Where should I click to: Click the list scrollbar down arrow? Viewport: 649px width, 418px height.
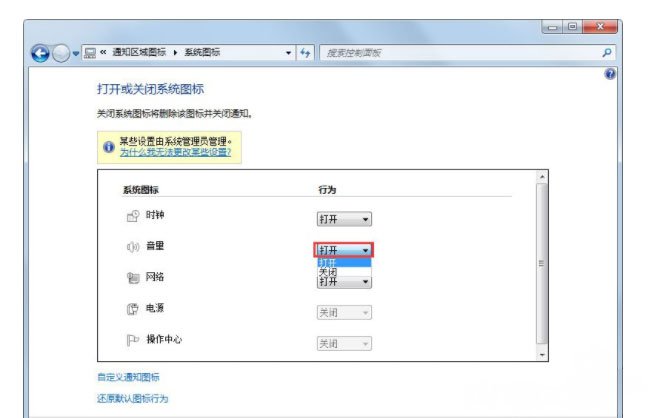pos(542,355)
